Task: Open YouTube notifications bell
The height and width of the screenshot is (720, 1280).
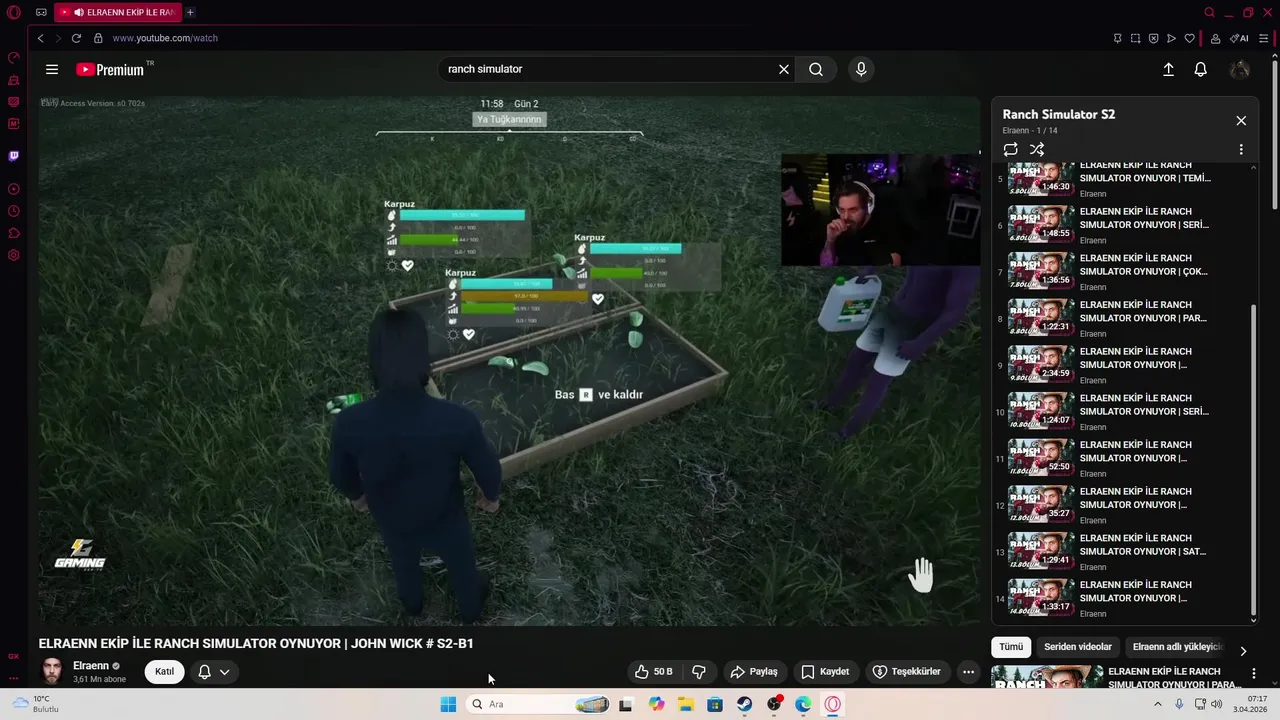Action: [x=1200, y=69]
